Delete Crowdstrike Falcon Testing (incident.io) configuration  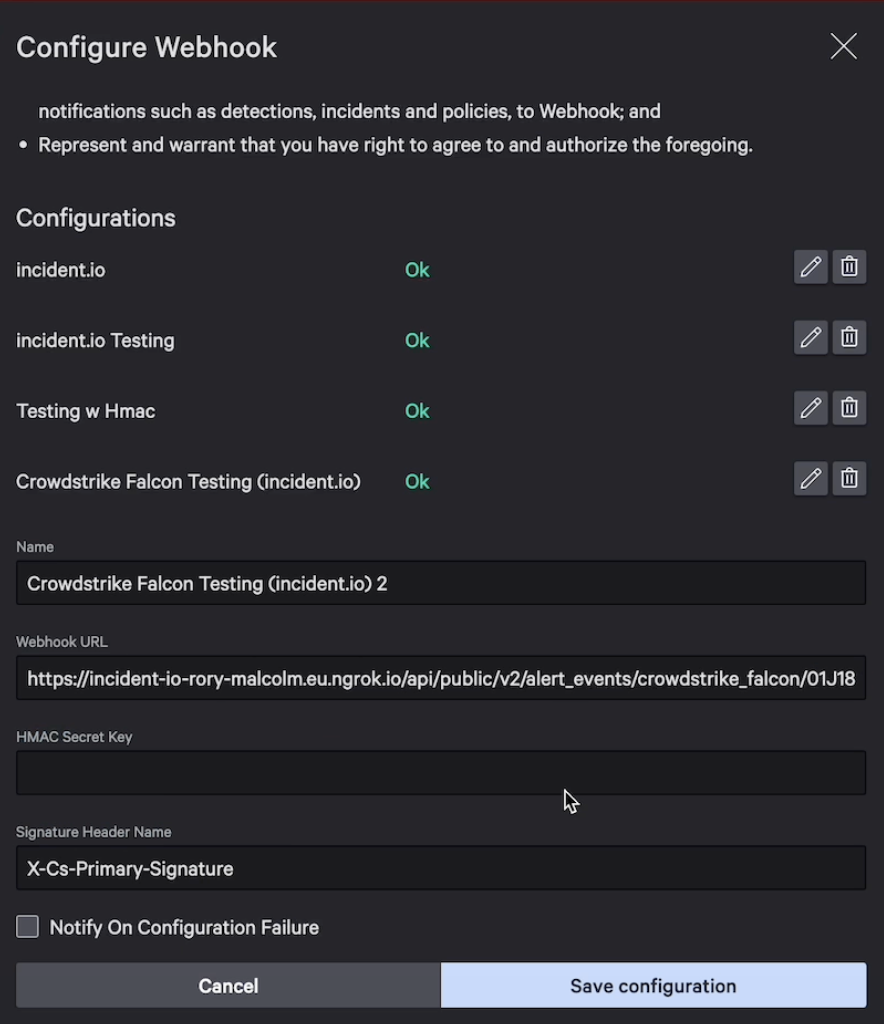[x=849, y=479]
